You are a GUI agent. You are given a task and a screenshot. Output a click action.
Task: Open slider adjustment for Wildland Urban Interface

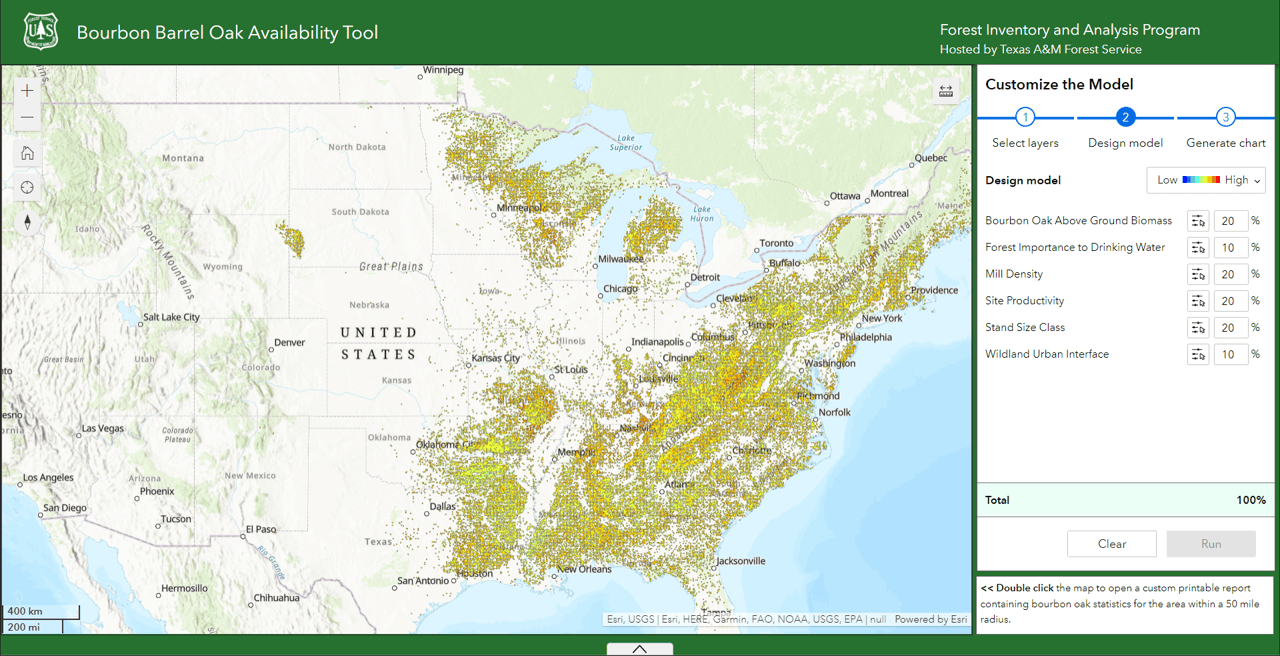(x=1198, y=354)
